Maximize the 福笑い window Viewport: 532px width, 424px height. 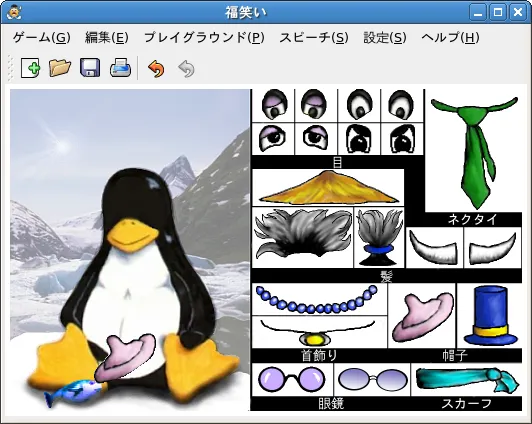click(x=498, y=13)
